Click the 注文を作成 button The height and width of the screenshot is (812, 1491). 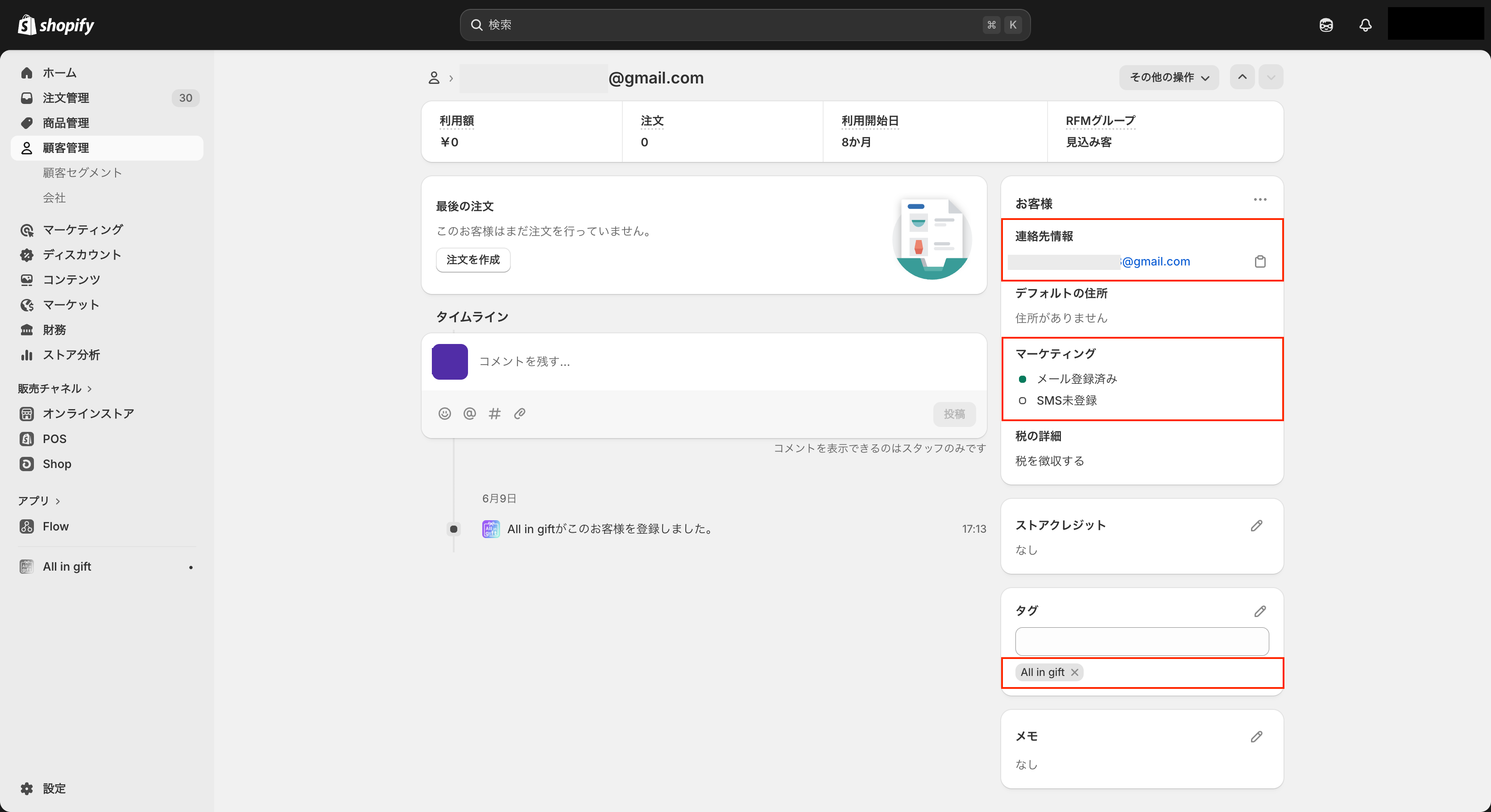pyautogui.click(x=473, y=260)
